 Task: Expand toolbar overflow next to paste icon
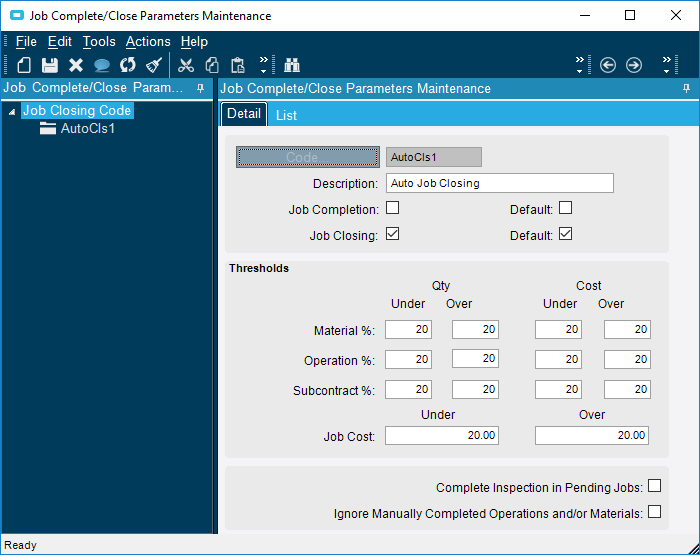click(x=263, y=65)
